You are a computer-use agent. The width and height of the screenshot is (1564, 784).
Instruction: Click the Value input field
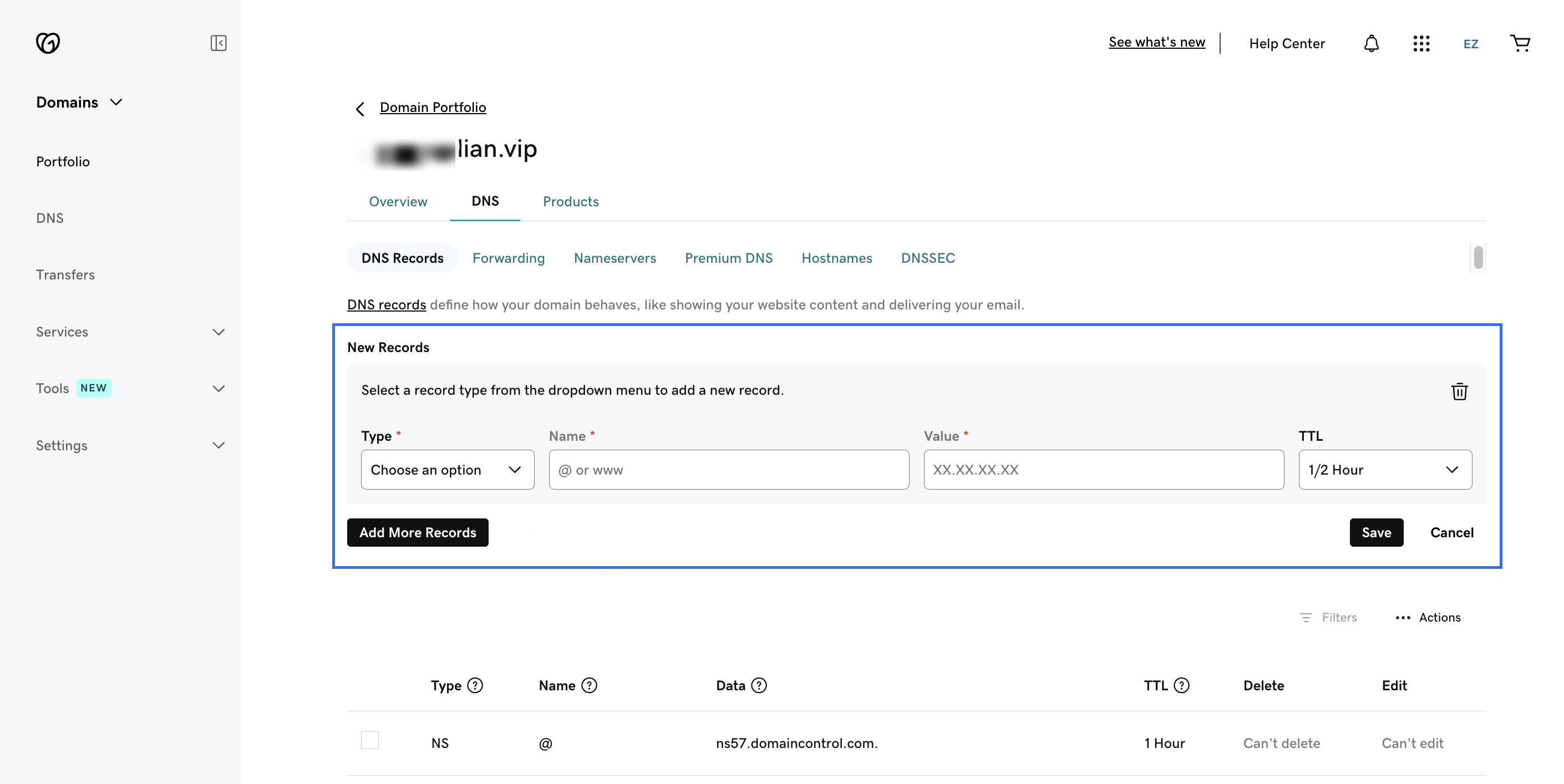[1103, 470]
